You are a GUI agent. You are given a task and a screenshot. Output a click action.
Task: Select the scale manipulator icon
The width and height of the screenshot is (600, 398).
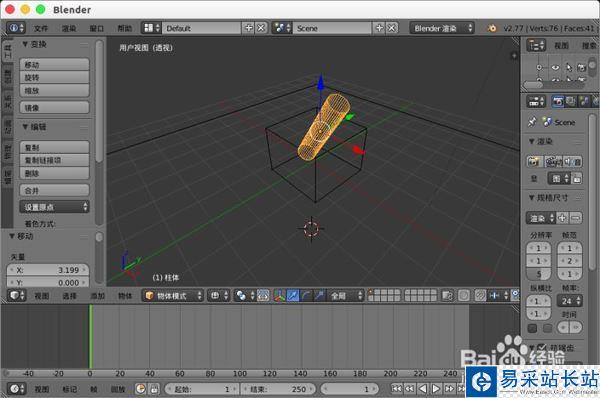pos(319,295)
